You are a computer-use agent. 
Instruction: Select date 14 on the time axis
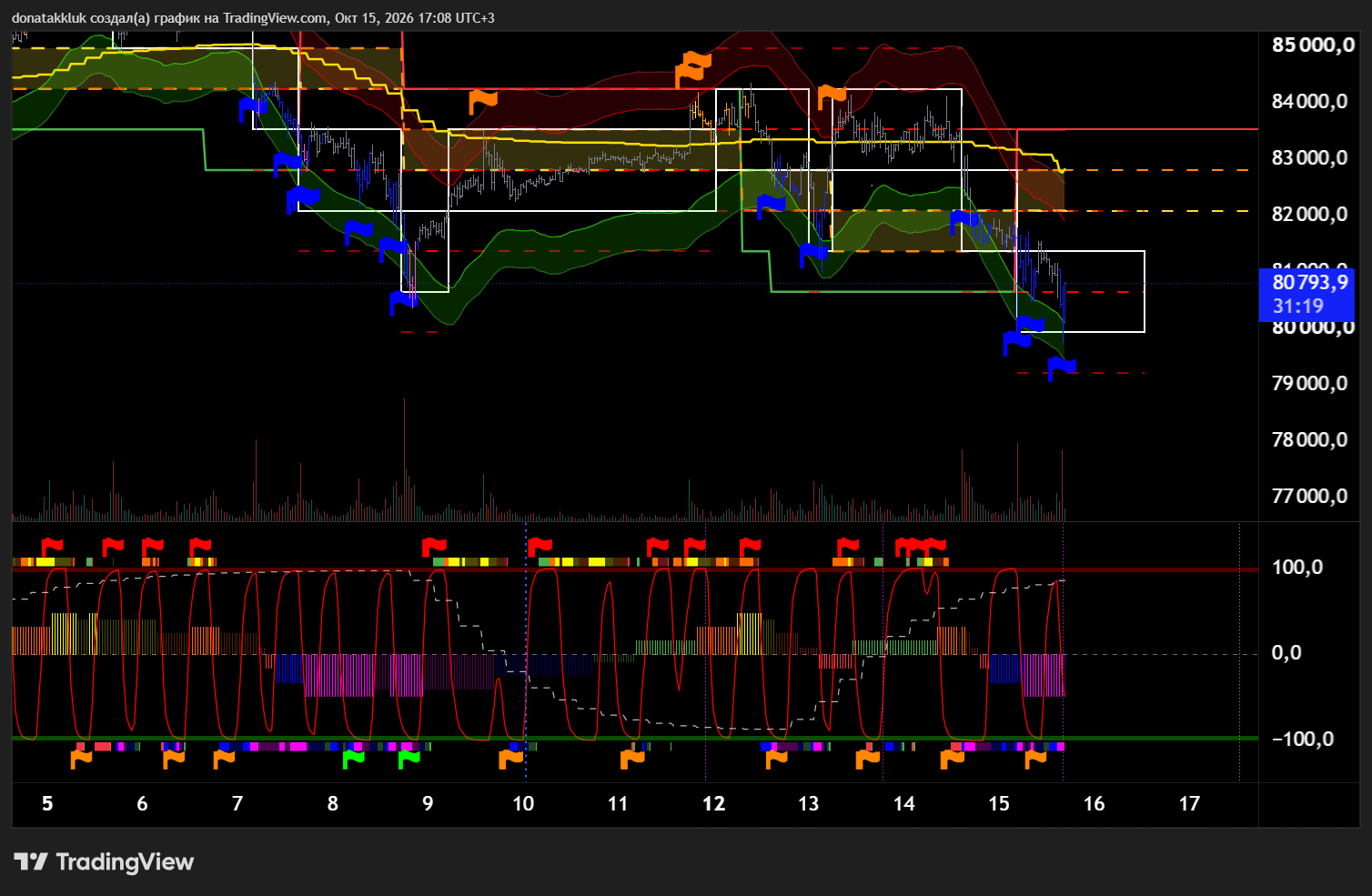tap(904, 804)
